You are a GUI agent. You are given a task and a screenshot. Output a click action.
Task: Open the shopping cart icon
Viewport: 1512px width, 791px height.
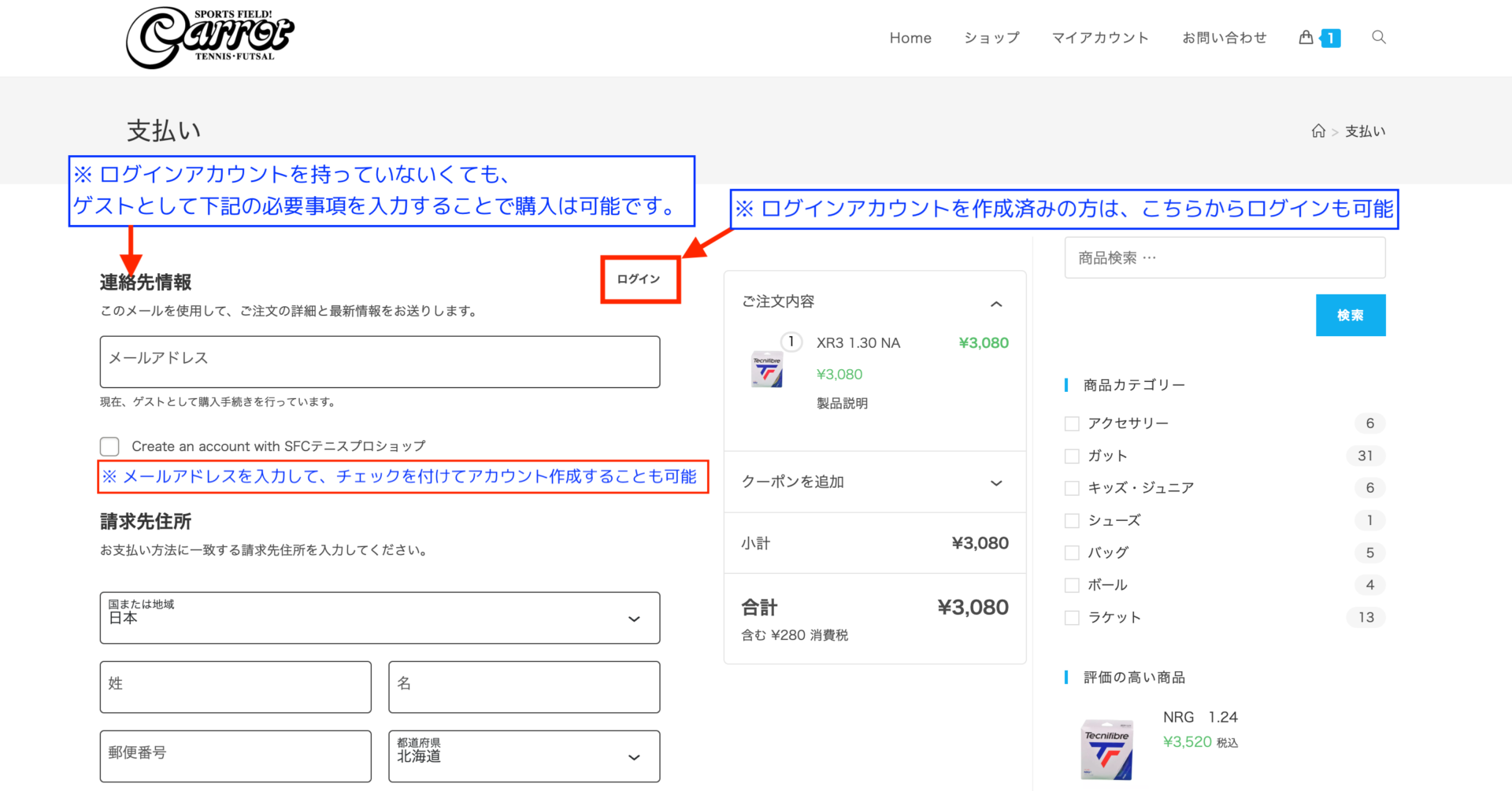[1306, 37]
